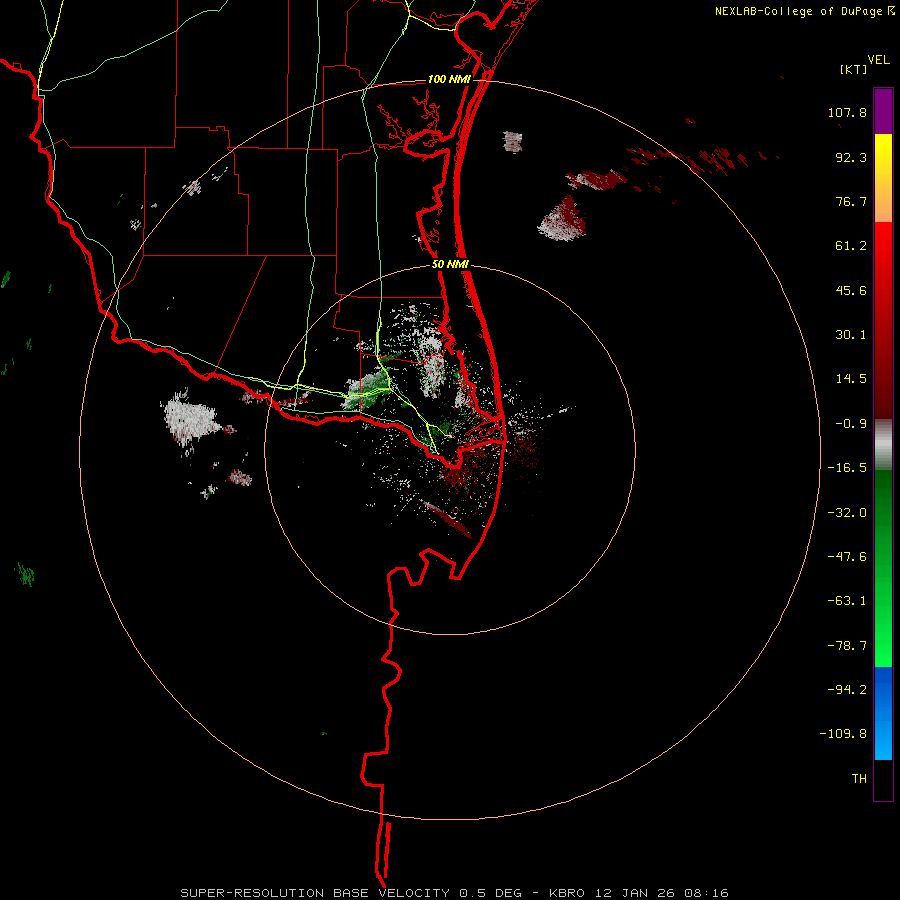Click the -47.6 velocity scale value
The width and height of the screenshot is (900, 900).
tap(847, 557)
